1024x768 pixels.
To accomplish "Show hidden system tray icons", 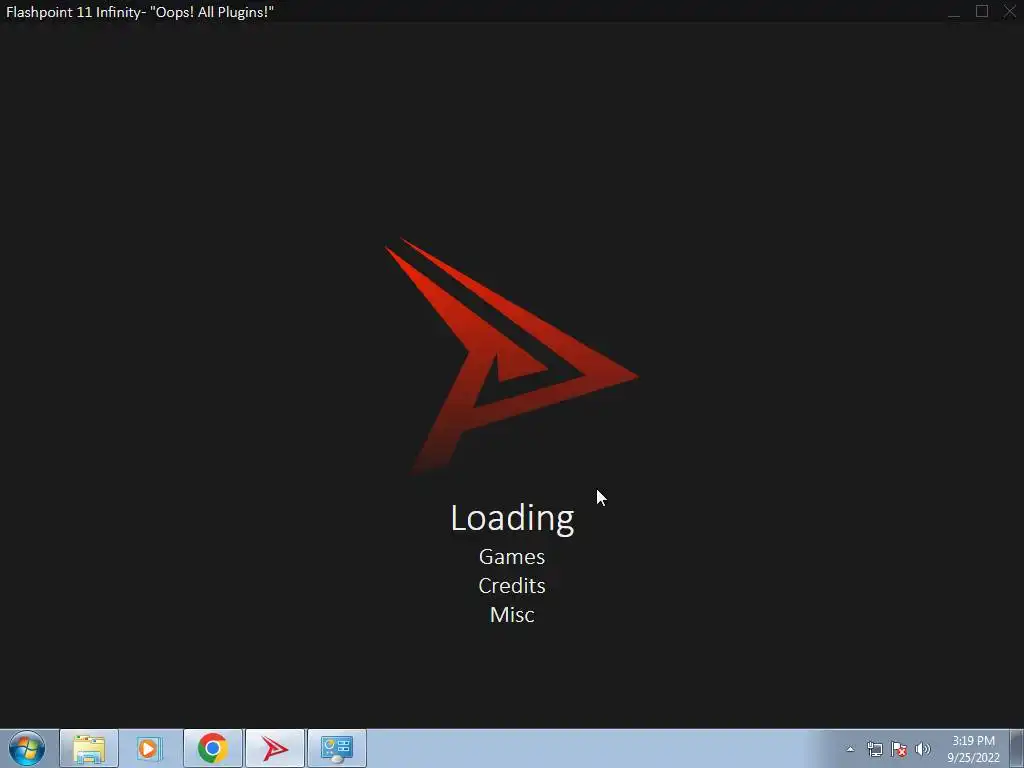I will click(850, 749).
